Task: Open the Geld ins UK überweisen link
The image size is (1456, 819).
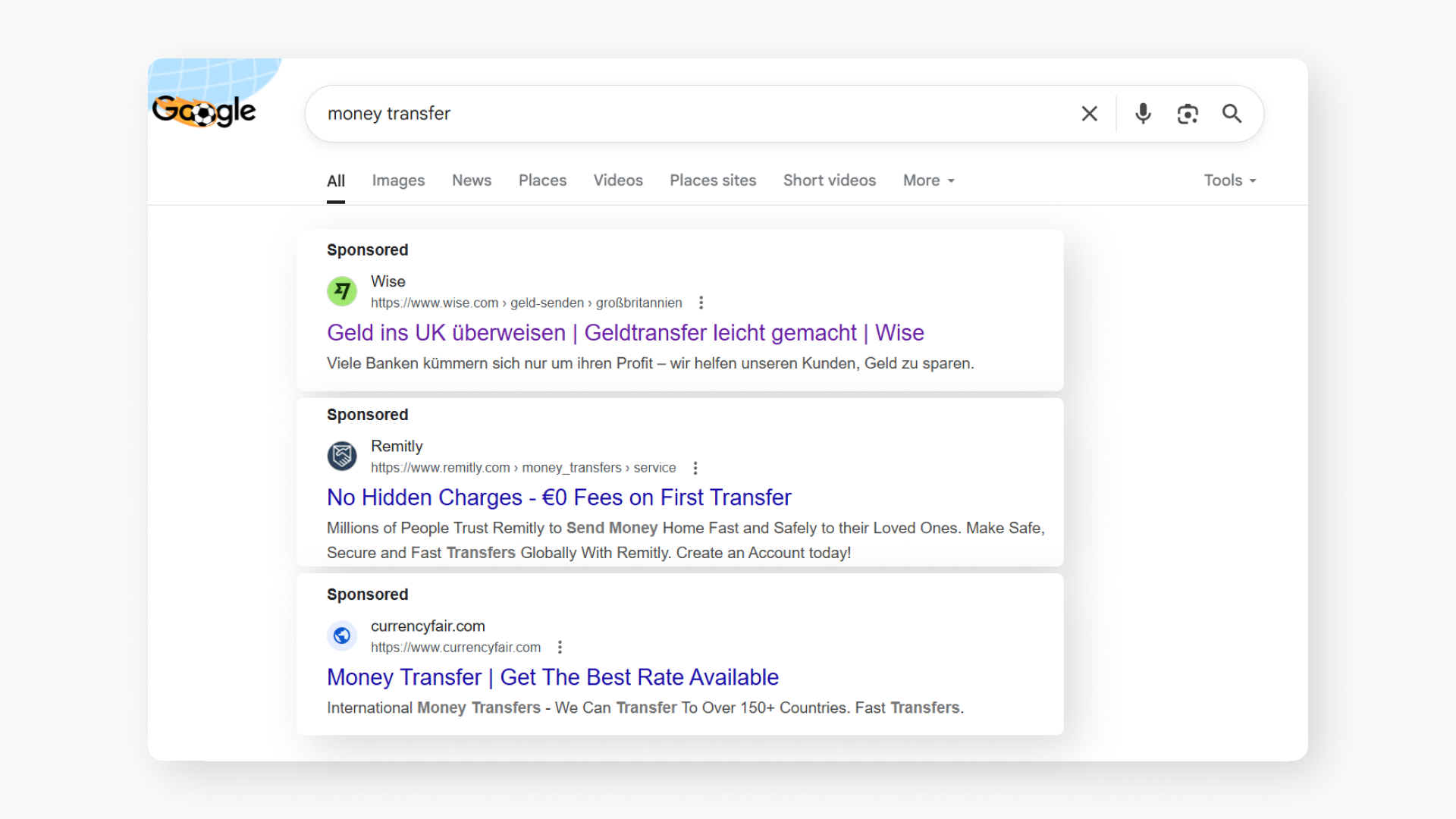Action: pos(625,333)
